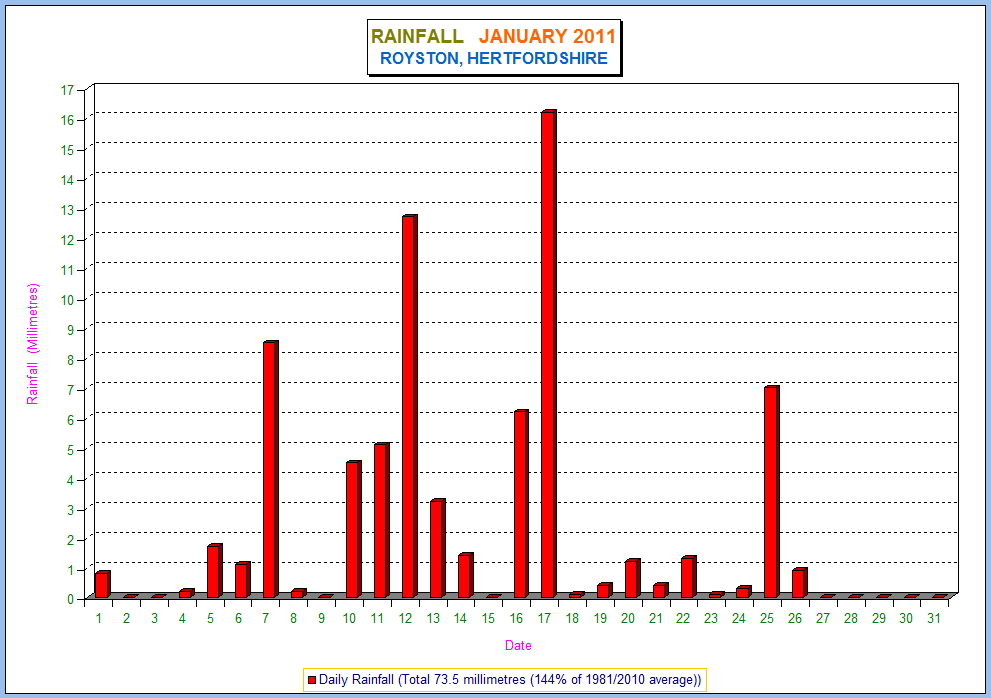Click the x-axis label 1

tap(99, 618)
